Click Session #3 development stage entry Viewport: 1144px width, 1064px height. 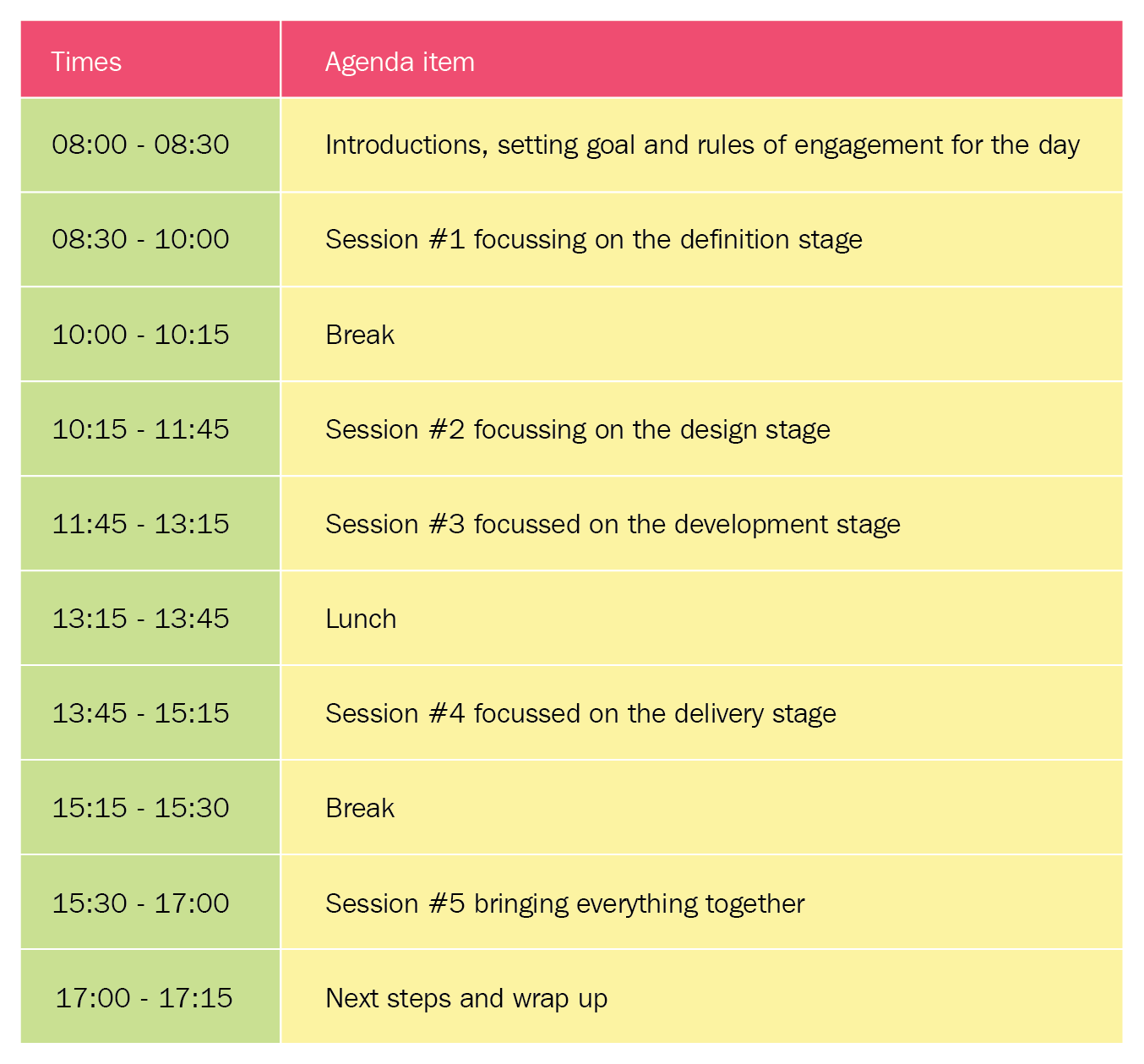click(613, 524)
